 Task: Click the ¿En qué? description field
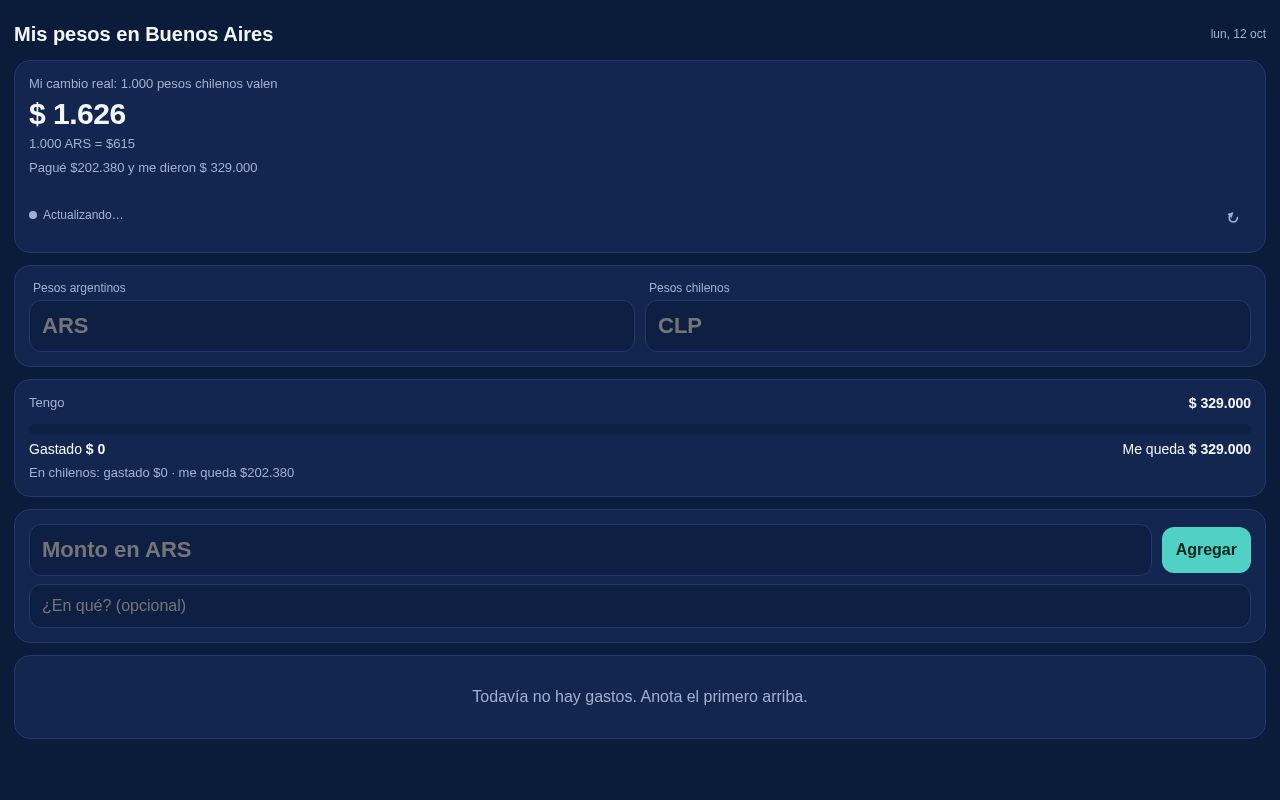point(640,606)
